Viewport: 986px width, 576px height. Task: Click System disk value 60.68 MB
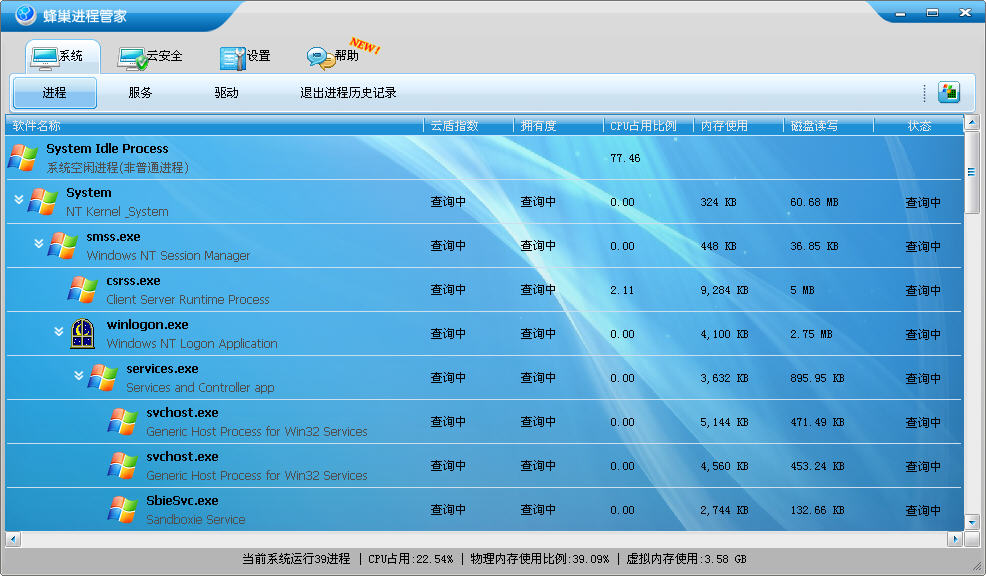tap(814, 202)
